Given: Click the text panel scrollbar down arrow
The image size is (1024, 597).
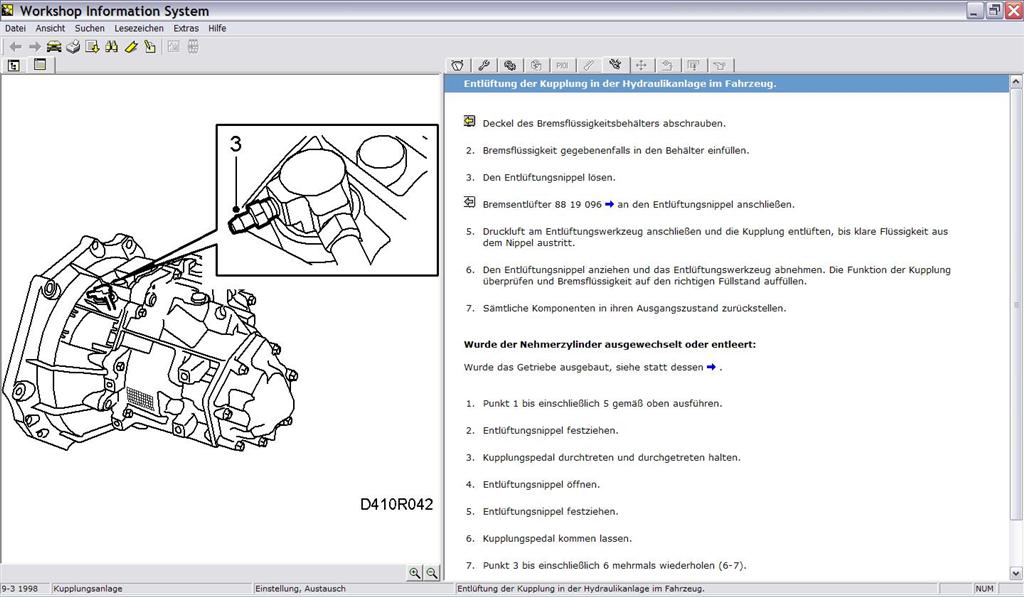Looking at the screenshot, I should click(1016, 573).
